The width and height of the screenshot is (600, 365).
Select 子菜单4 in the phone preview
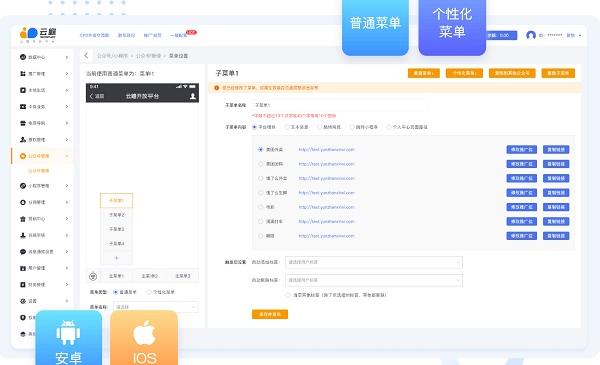click(116, 244)
